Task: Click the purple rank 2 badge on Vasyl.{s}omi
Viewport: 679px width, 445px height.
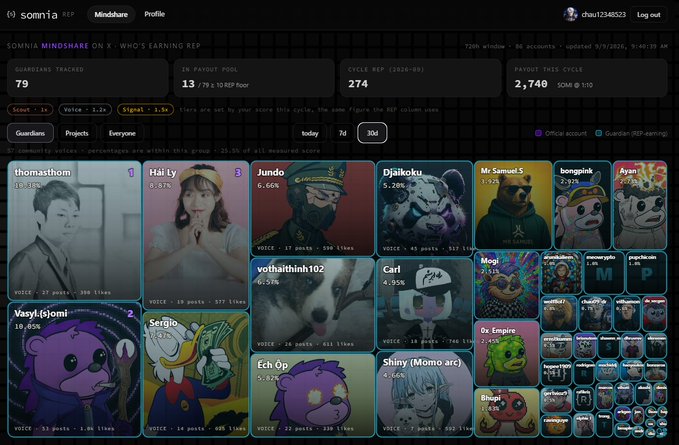Action: point(130,313)
